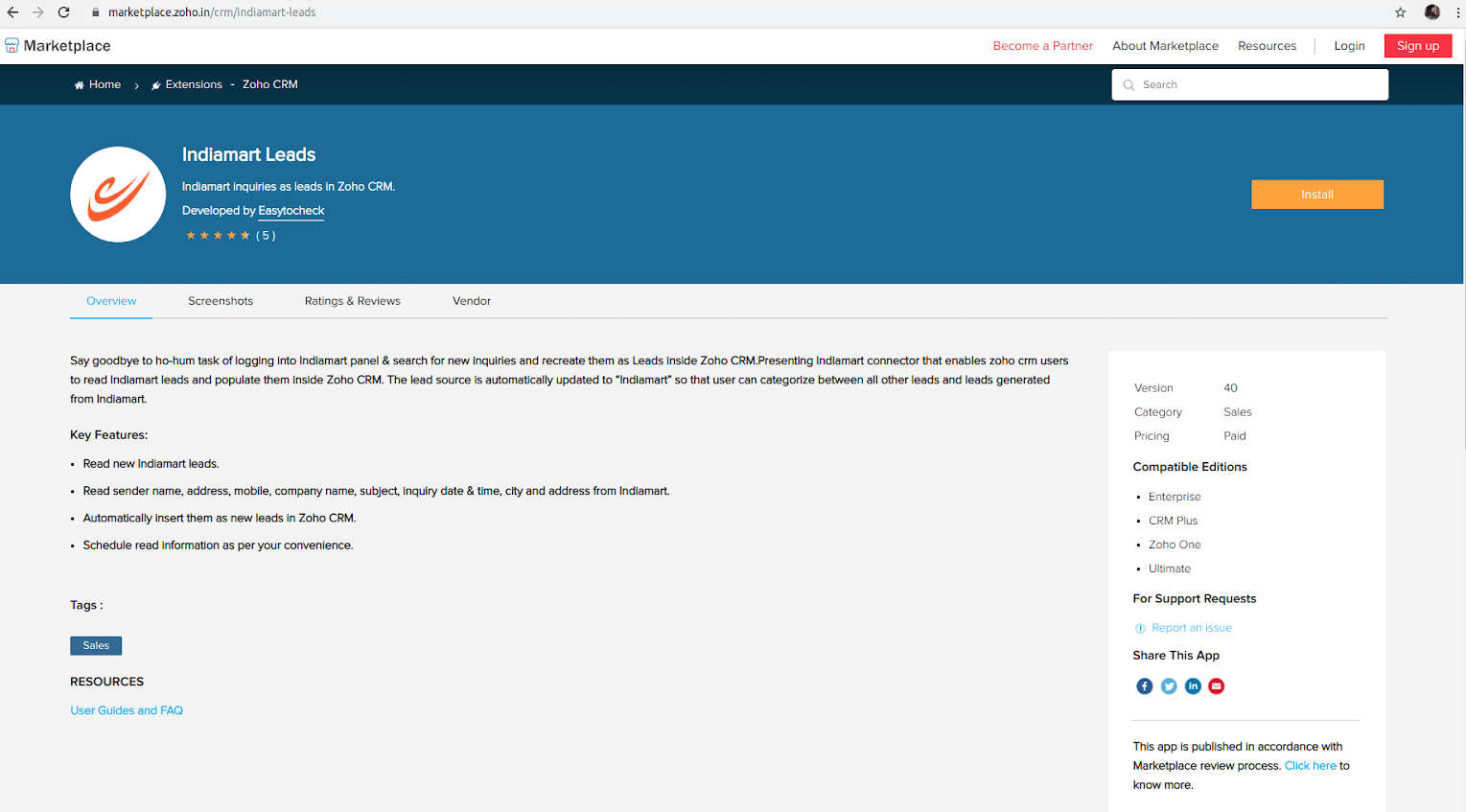Click the site padlock icon
1466x812 pixels.
pyautogui.click(x=96, y=12)
